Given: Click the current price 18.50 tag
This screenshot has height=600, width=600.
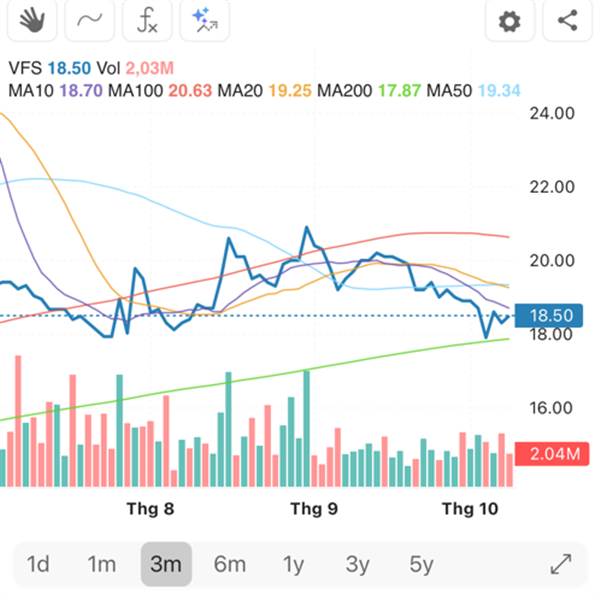Looking at the screenshot, I should coord(549,316).
